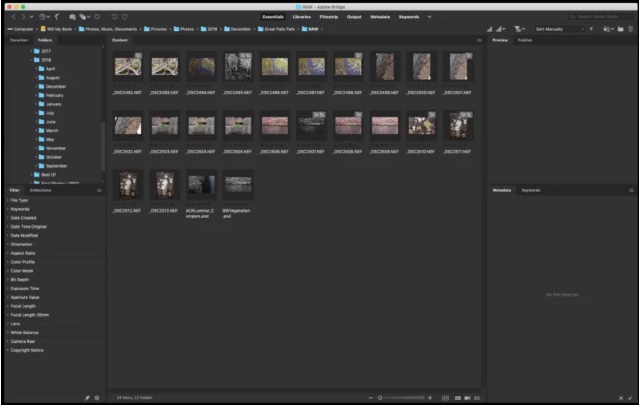Expand the File Type filter
639x405 pixels.
tap(20, 200)
